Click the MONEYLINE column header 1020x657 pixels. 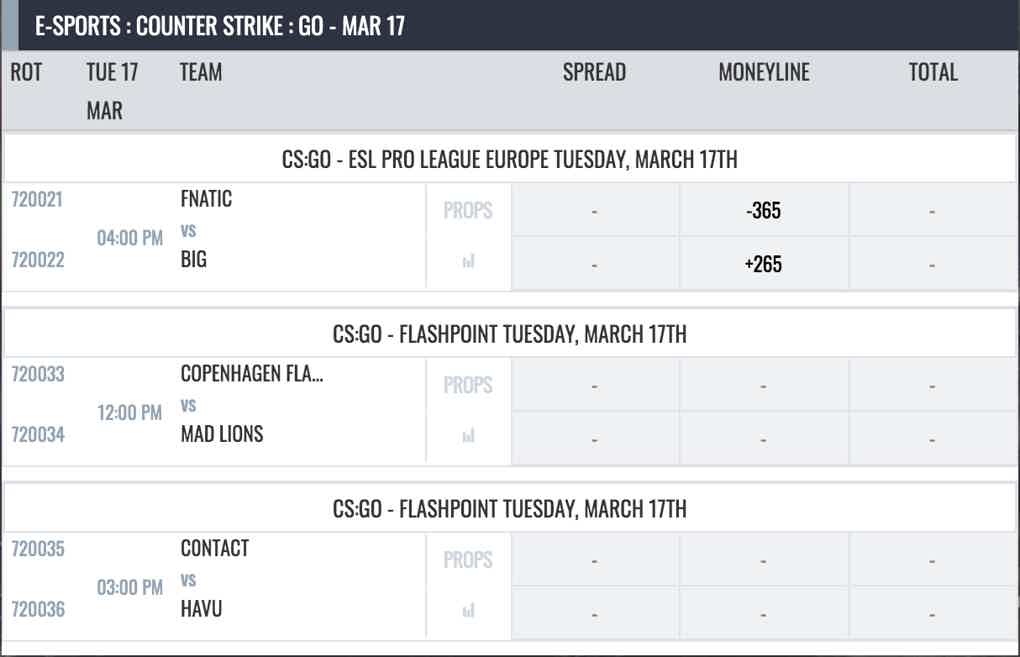[764, 72]
